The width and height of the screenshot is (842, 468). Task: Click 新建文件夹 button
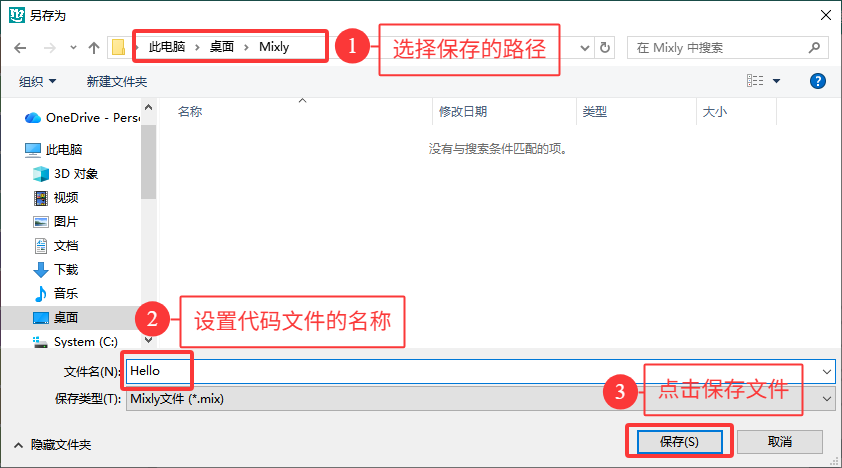click(x=117, y=82)
